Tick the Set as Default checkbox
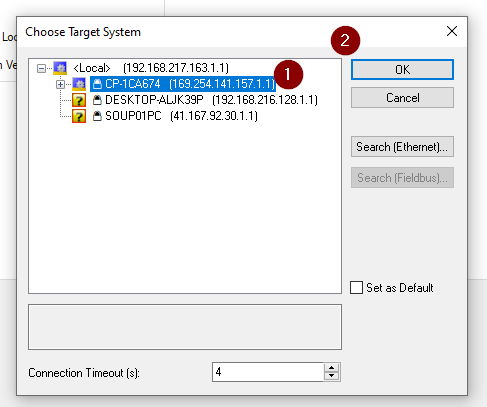This screenshot has height=407, width=487. coord(356,287)
